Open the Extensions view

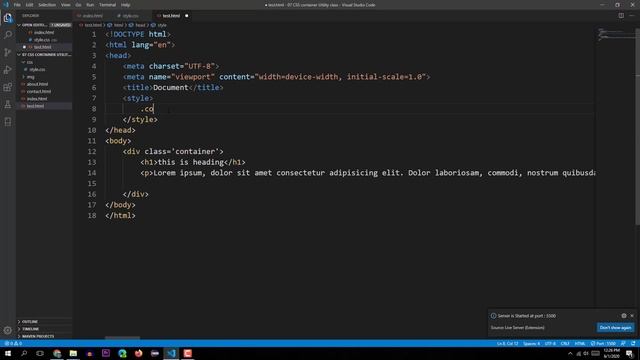(x=8, y=87)
